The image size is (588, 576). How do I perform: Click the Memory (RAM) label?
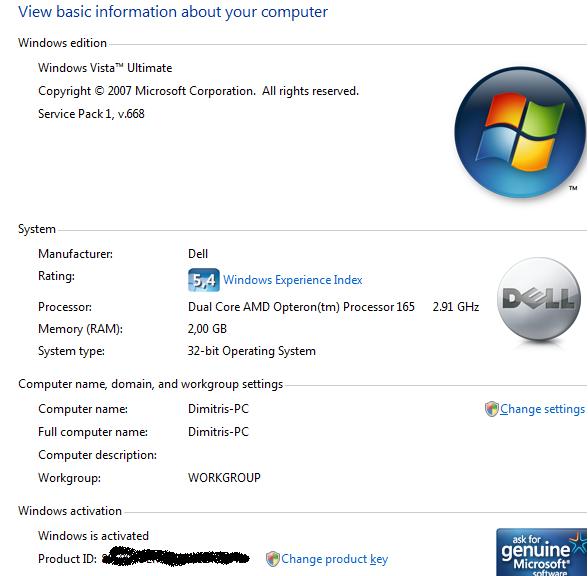click(x=80, y=329)
